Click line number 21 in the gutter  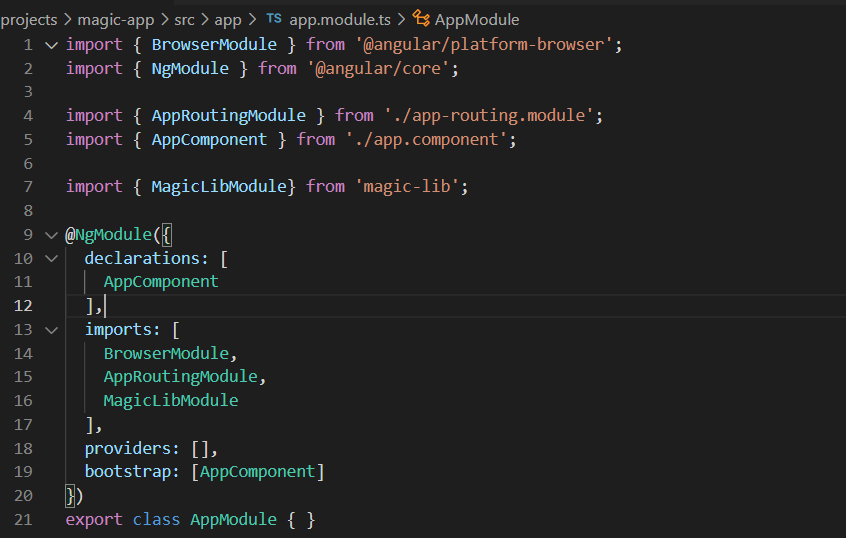coord(23,520)
